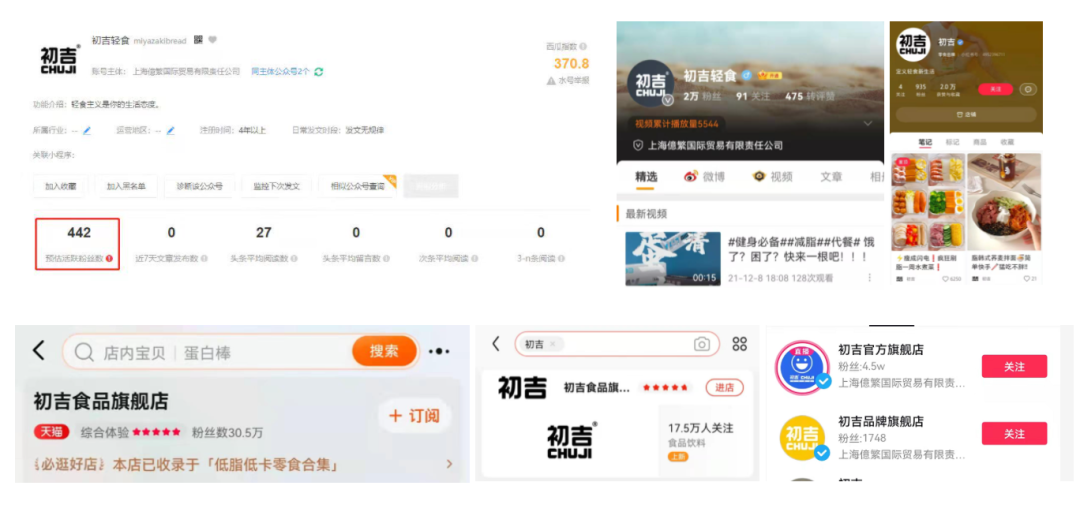
Task: Click the red 天猫 badge
Action: 52,432
